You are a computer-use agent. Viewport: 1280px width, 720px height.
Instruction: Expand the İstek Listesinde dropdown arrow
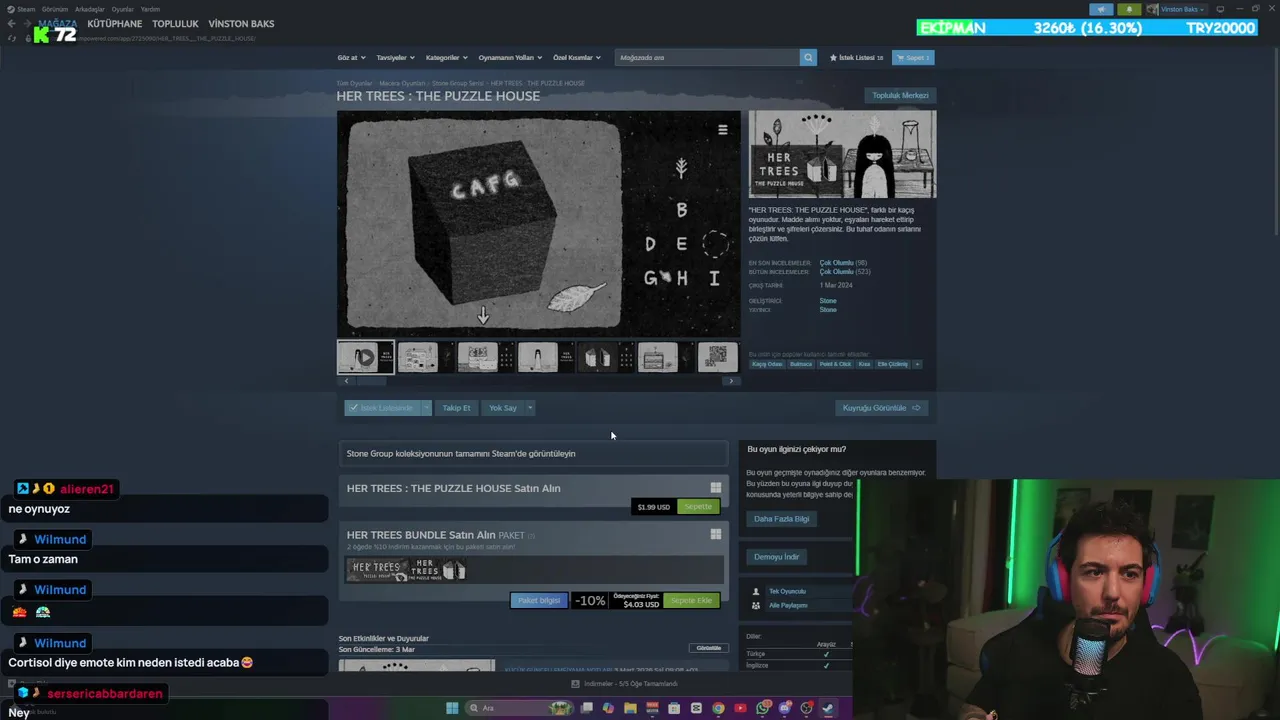[426, 408]
